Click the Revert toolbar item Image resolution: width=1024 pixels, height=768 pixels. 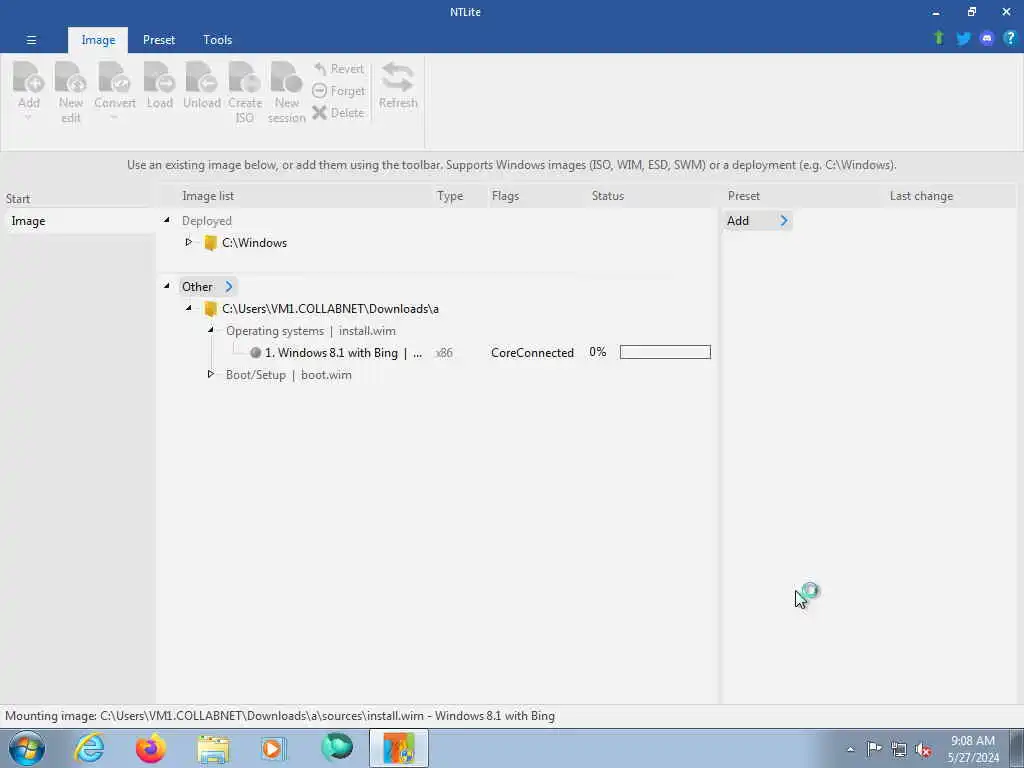coord(338,69)
